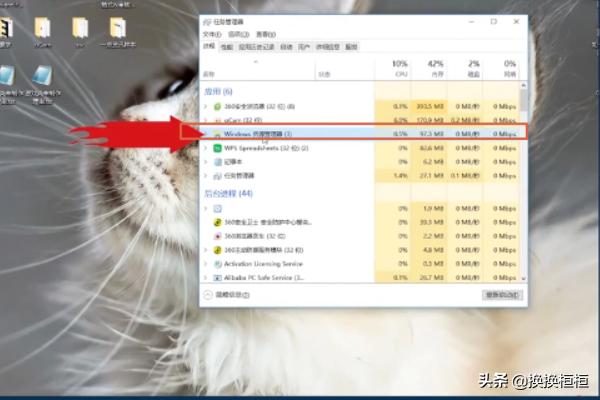Switch to the Services (服务) tab
This screenshot has width=600, height=400.
click(351, 47)
